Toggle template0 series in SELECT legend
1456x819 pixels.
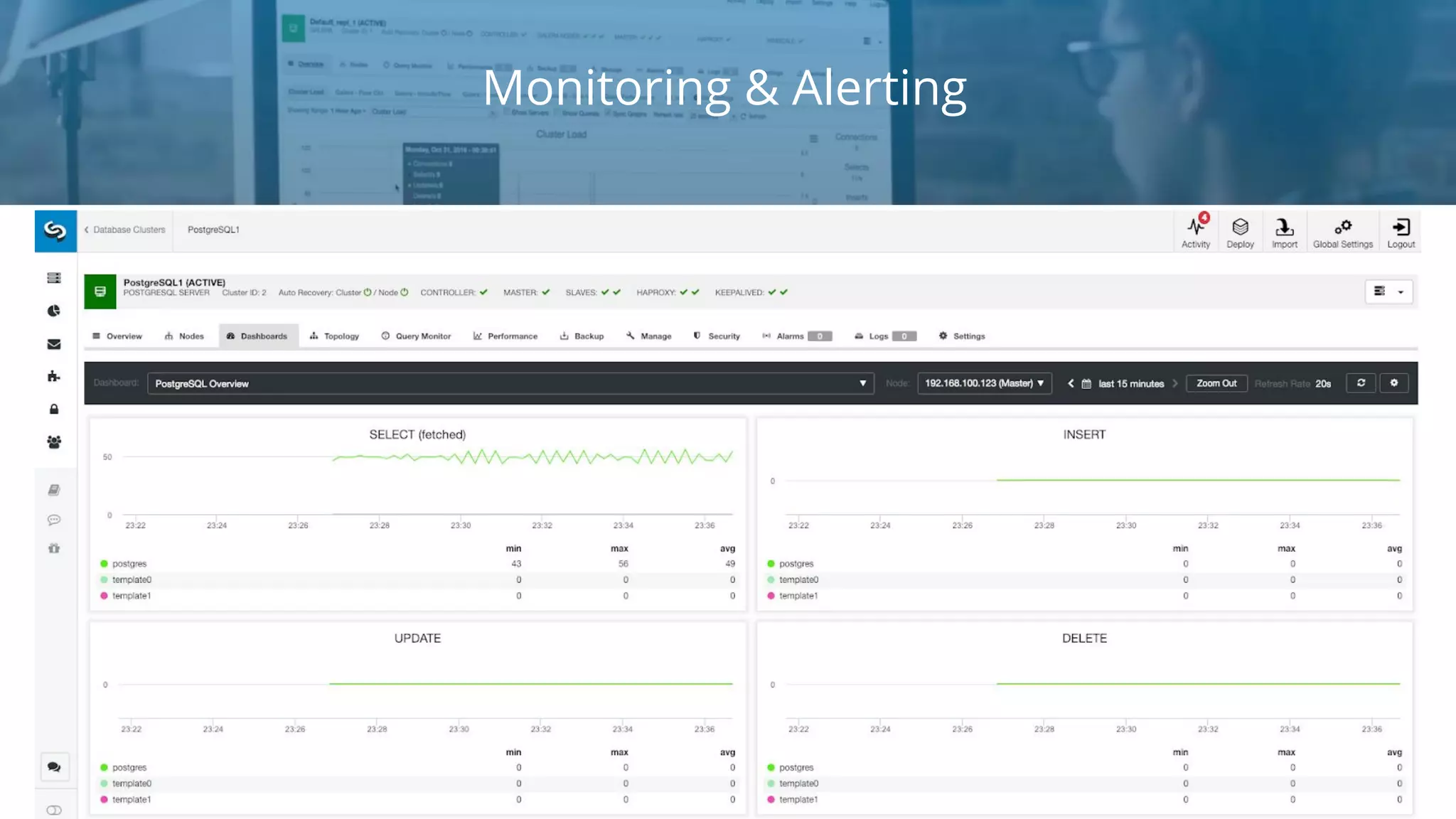126,579
